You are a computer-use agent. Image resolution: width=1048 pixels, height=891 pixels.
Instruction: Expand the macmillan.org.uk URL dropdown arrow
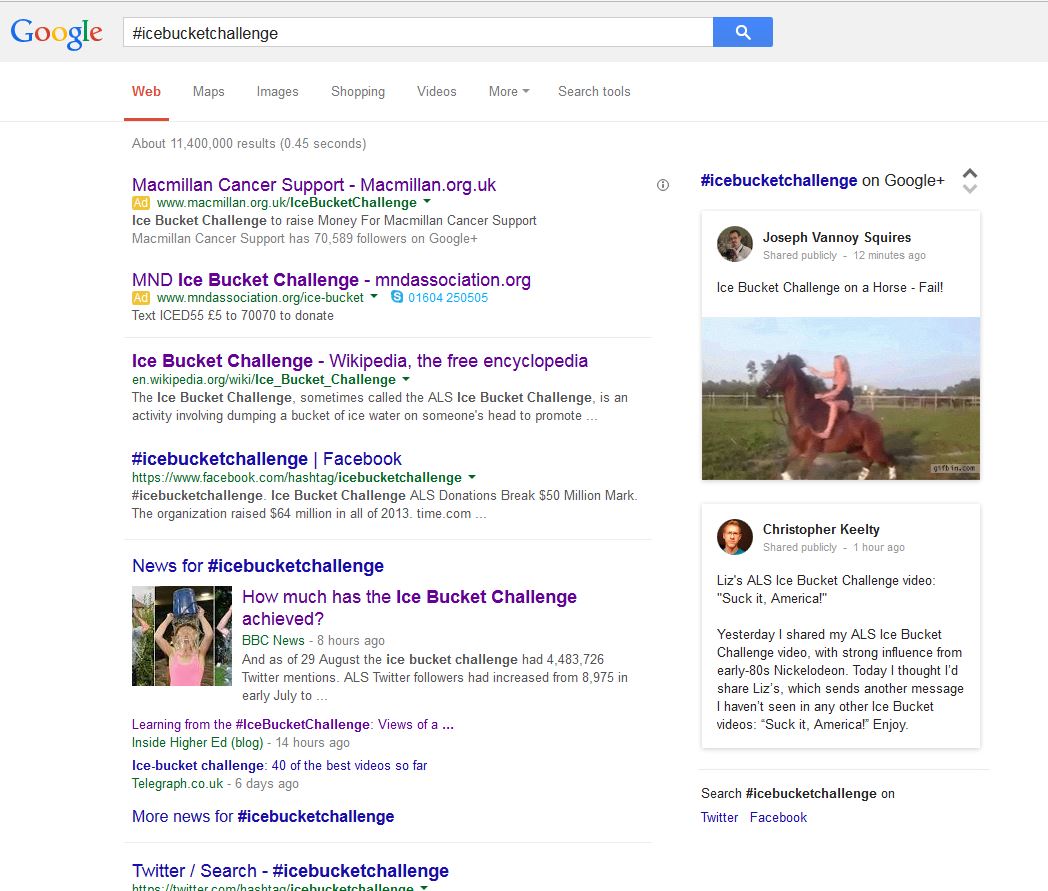[x=427, y=201]
